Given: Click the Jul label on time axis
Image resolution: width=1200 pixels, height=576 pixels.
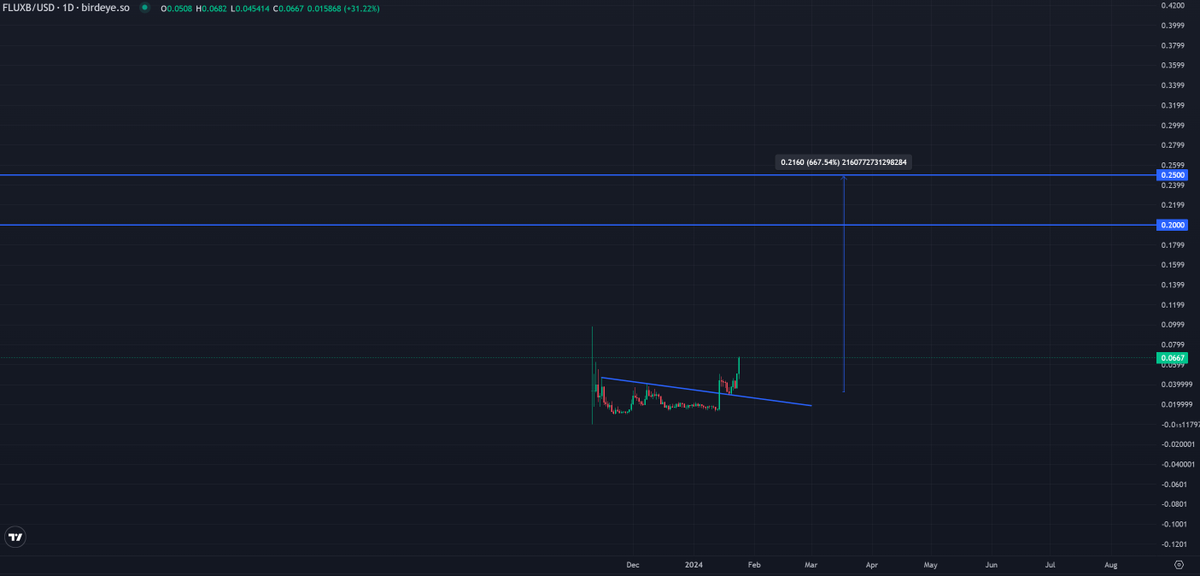Looking at the screenshot, I should click(x=1051, y=565).
